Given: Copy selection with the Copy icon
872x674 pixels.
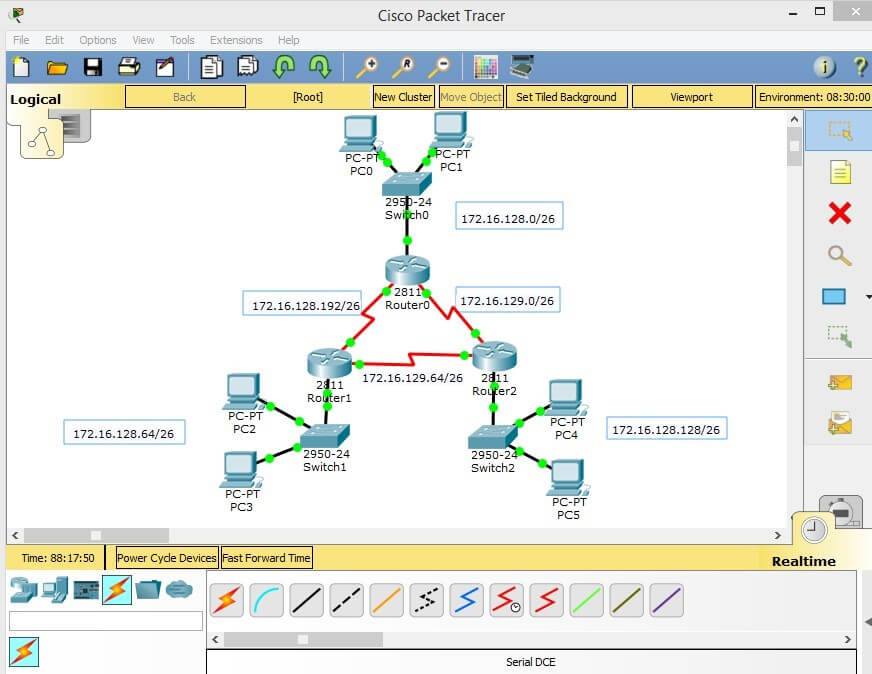Looking at the screenshot, I should [x=211, y=67].
